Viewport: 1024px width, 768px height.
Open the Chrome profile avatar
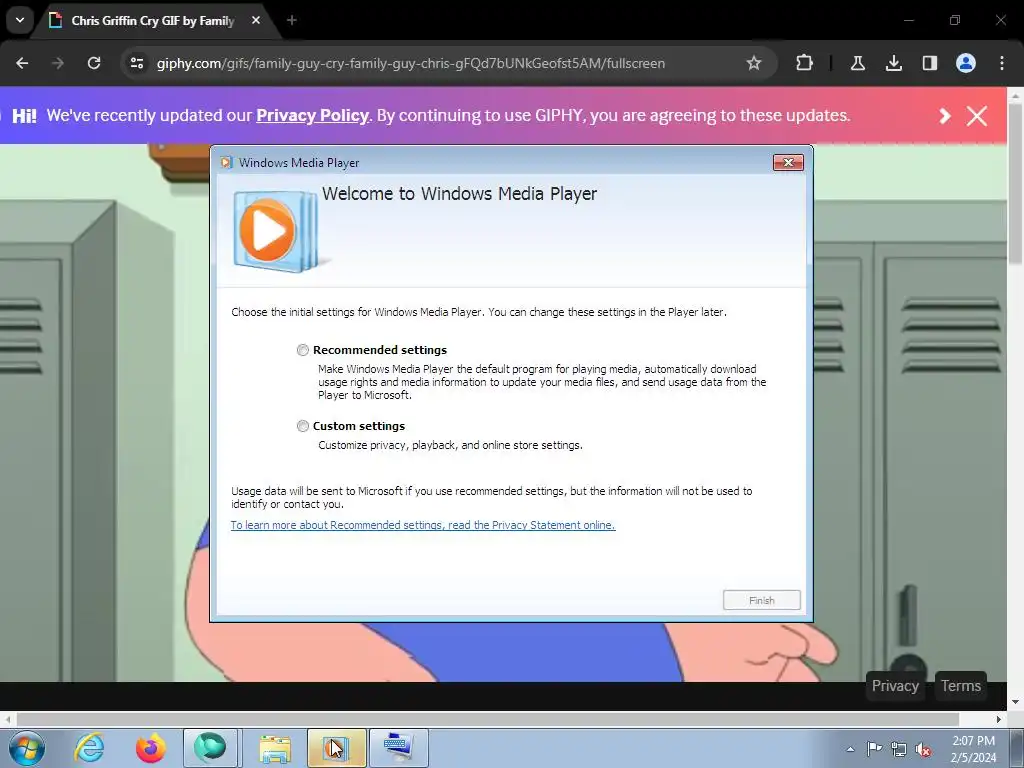click(966, 63)
